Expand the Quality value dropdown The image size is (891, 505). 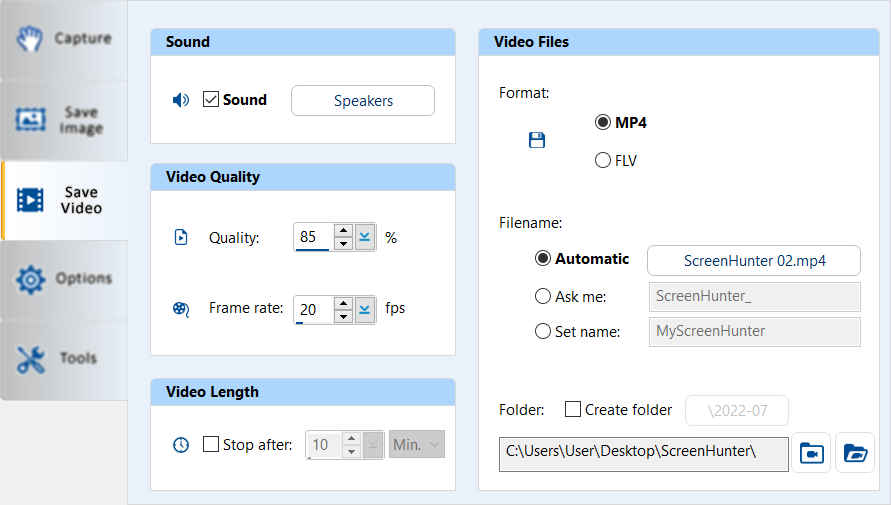coord(365,237)
